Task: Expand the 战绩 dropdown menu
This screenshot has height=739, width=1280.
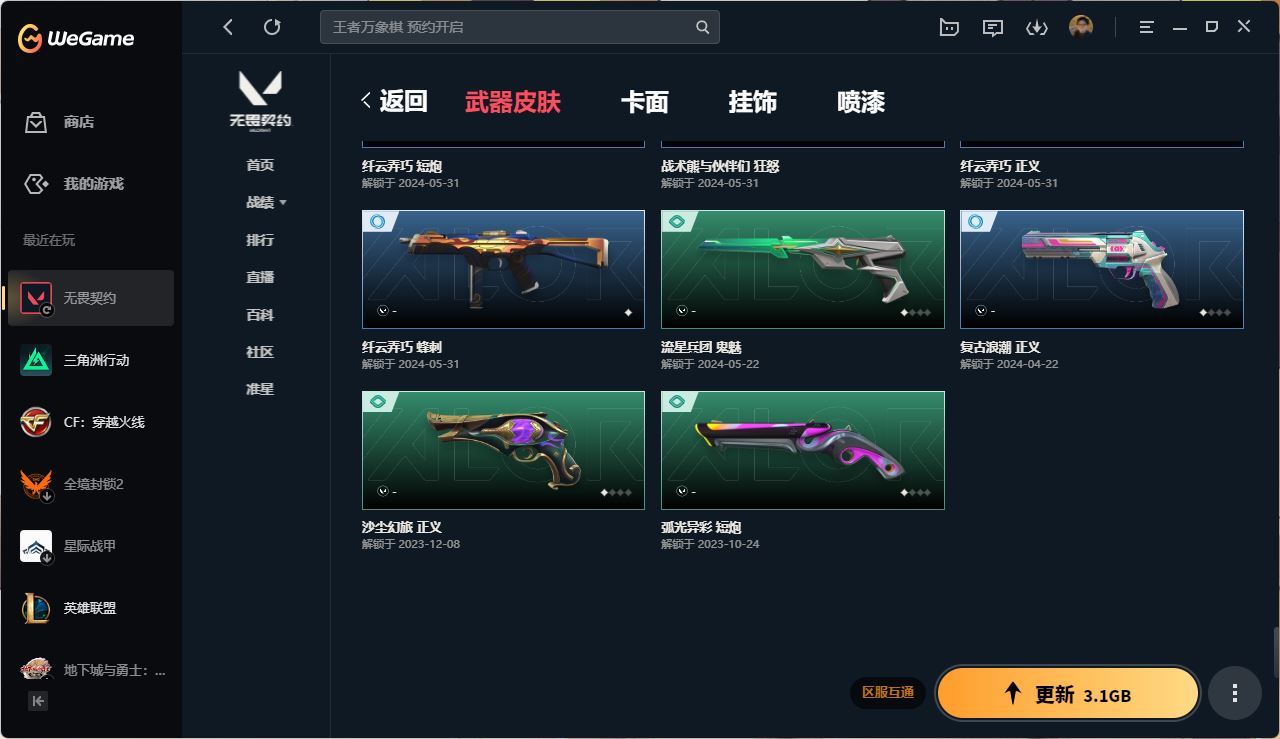Action: pyautogui.click(x=266, y=202)
